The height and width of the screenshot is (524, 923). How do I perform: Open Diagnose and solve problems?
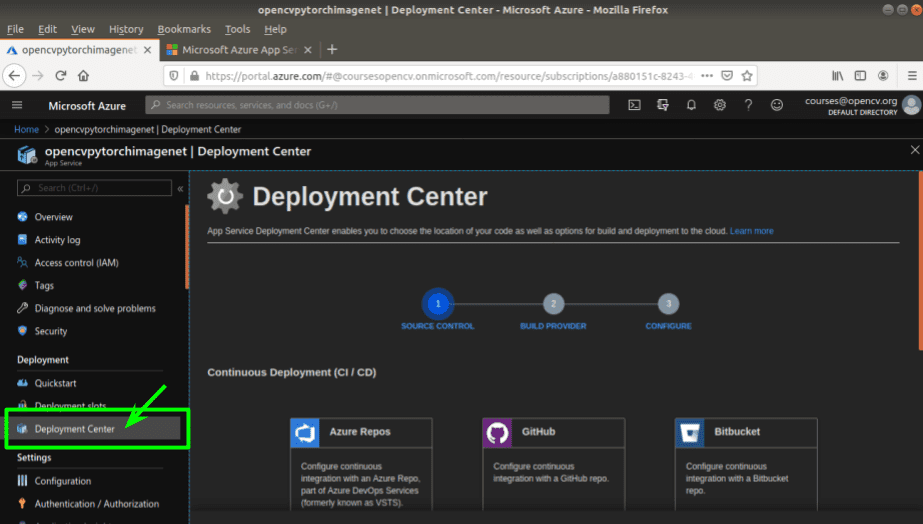click(94, 308)
